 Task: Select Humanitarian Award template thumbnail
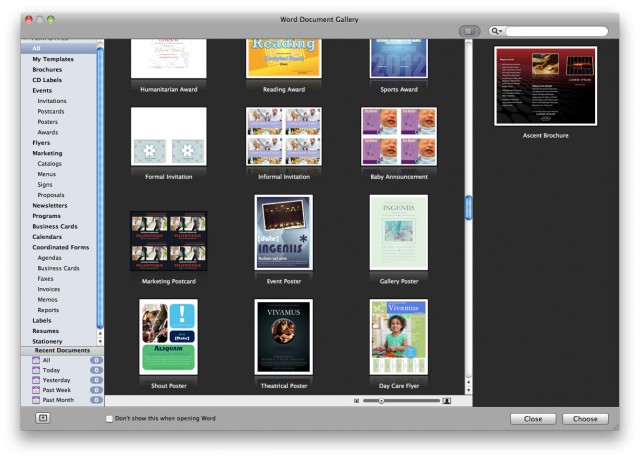point(169,58)
